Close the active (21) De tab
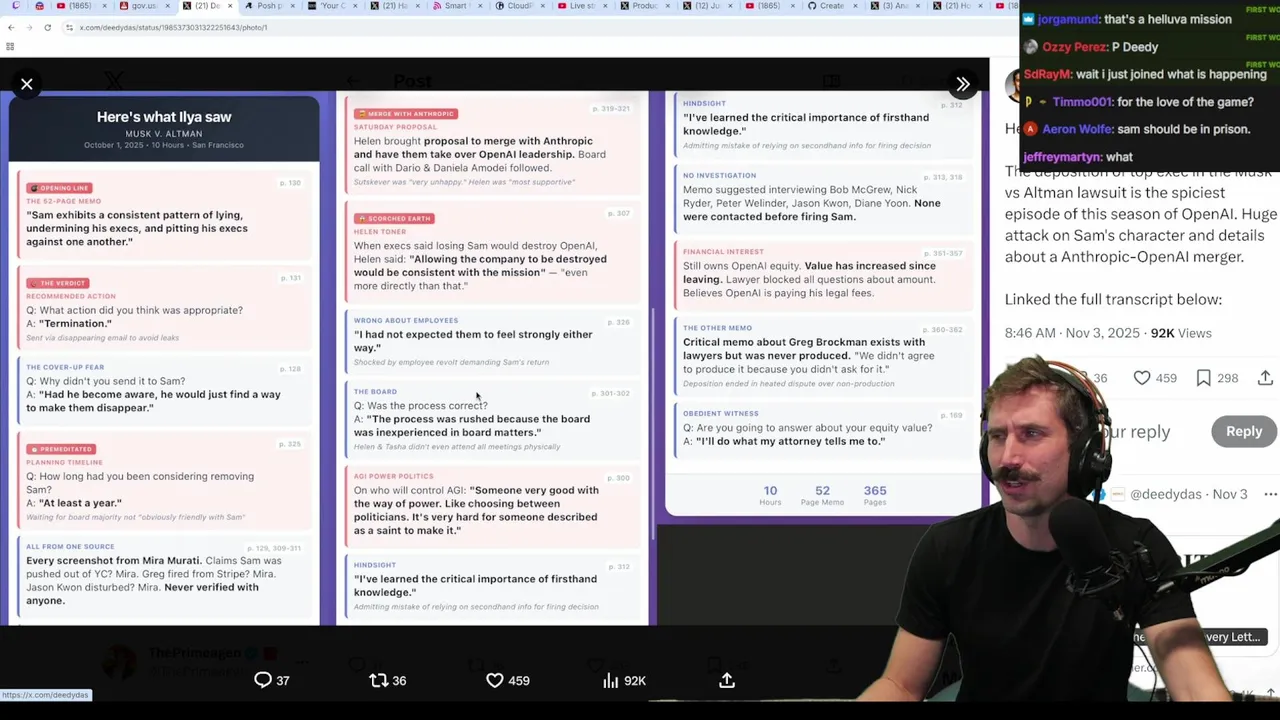The image size is (1280, 720). point(230,6)
